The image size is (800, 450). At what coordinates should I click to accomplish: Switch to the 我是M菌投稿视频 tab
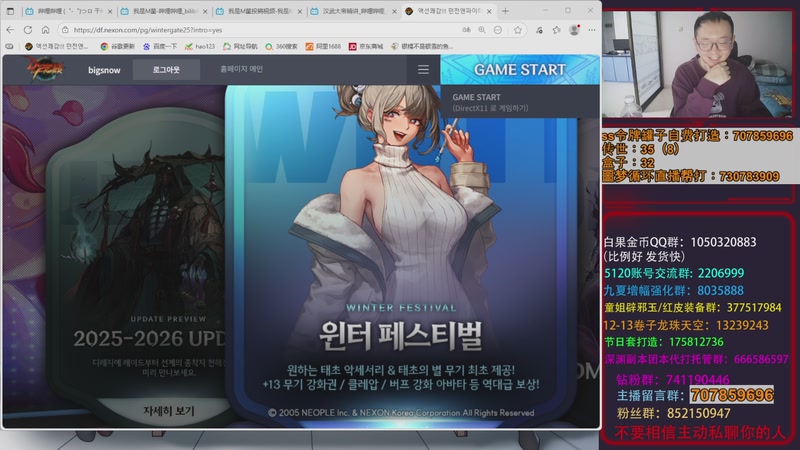259,11
